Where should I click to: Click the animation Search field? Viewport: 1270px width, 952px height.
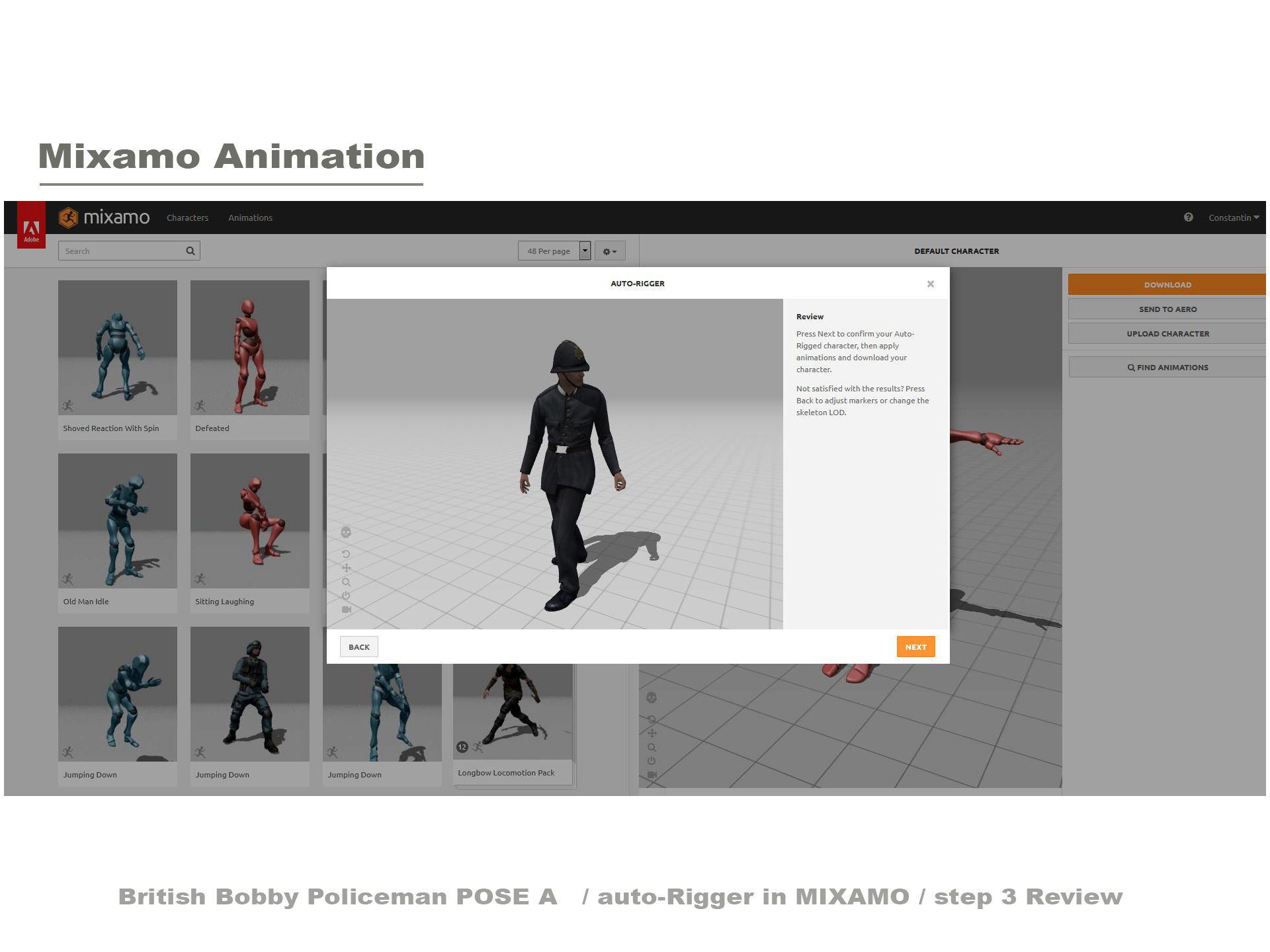coord(129,251)
